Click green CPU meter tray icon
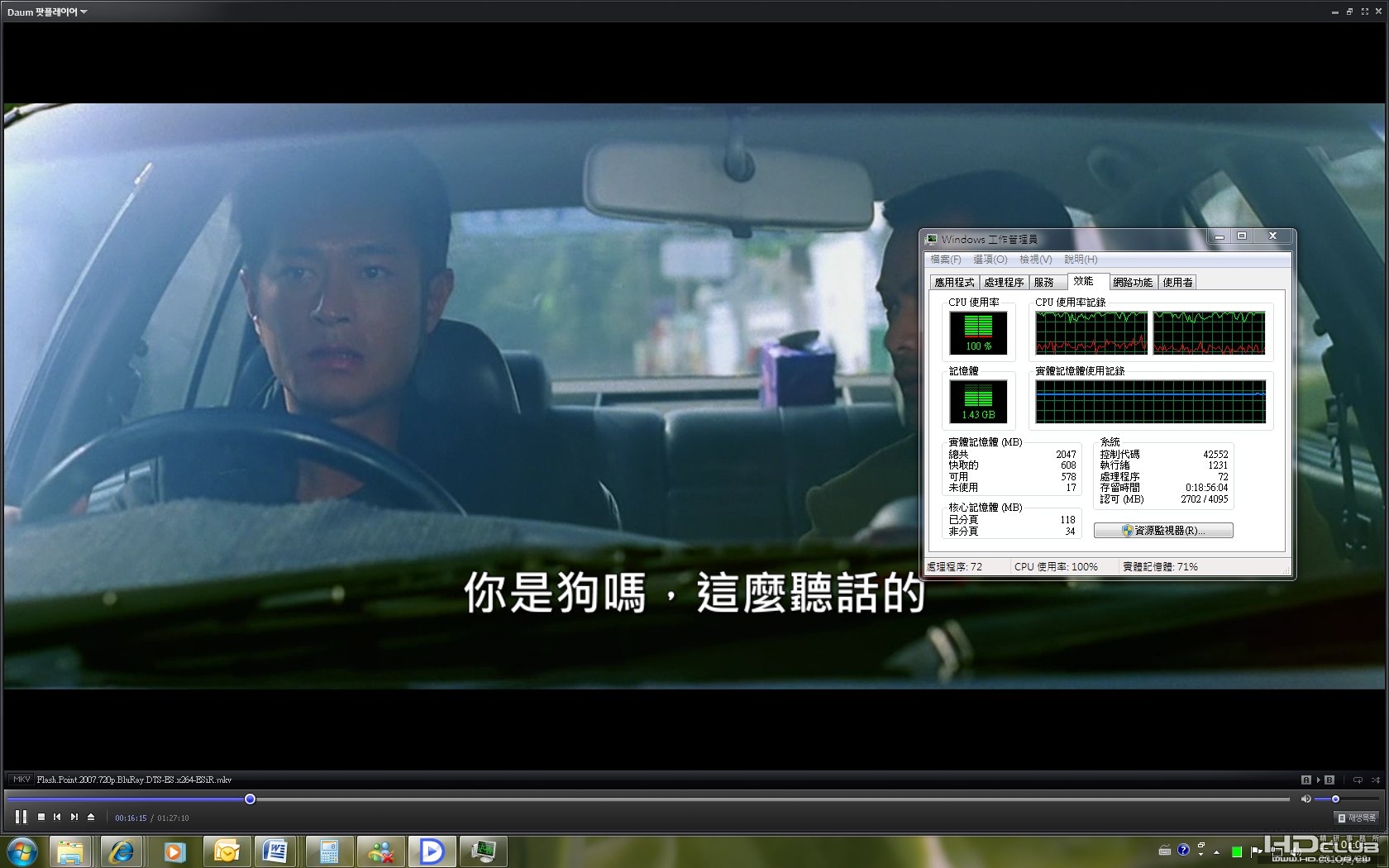Screen dimensions: 1389x868 tap(1237, 851)
